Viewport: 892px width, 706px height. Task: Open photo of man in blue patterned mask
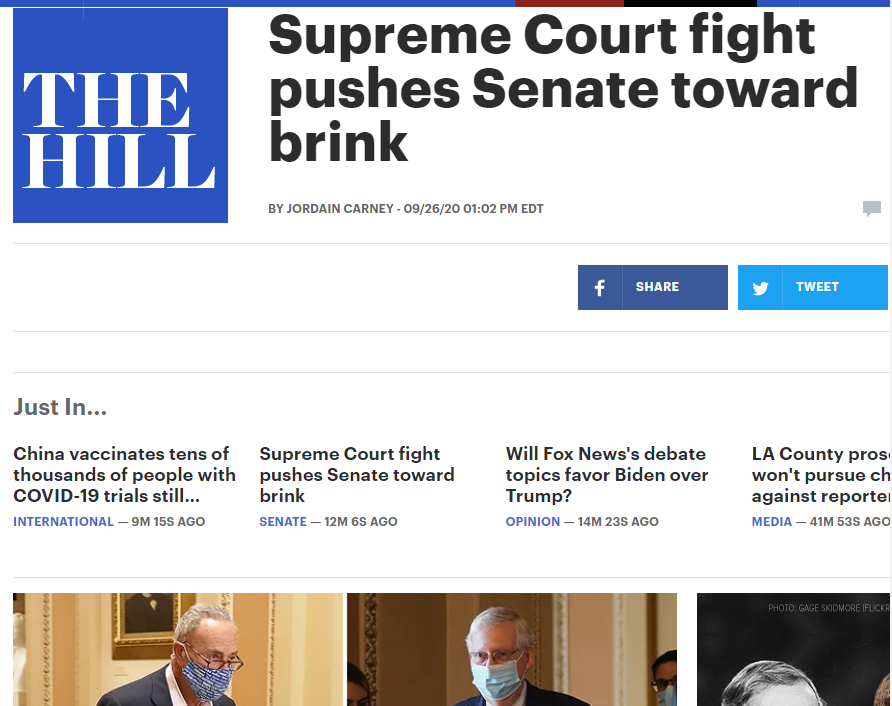click(x=178, y=650)
